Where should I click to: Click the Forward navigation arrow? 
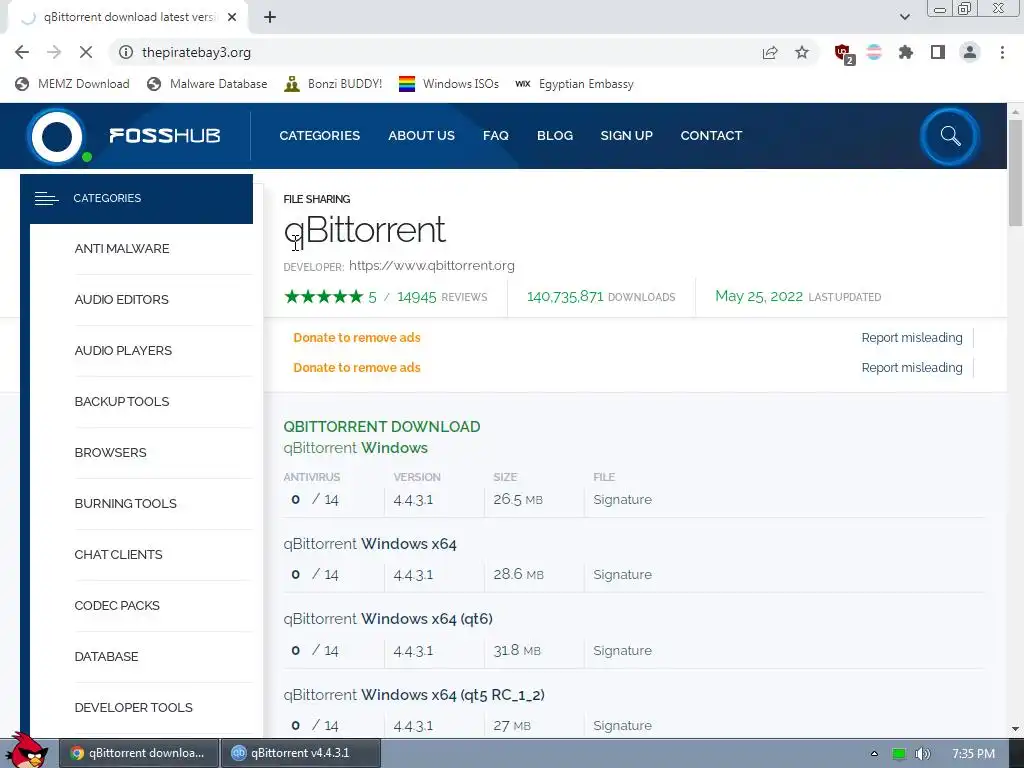(x=54, y=52)
